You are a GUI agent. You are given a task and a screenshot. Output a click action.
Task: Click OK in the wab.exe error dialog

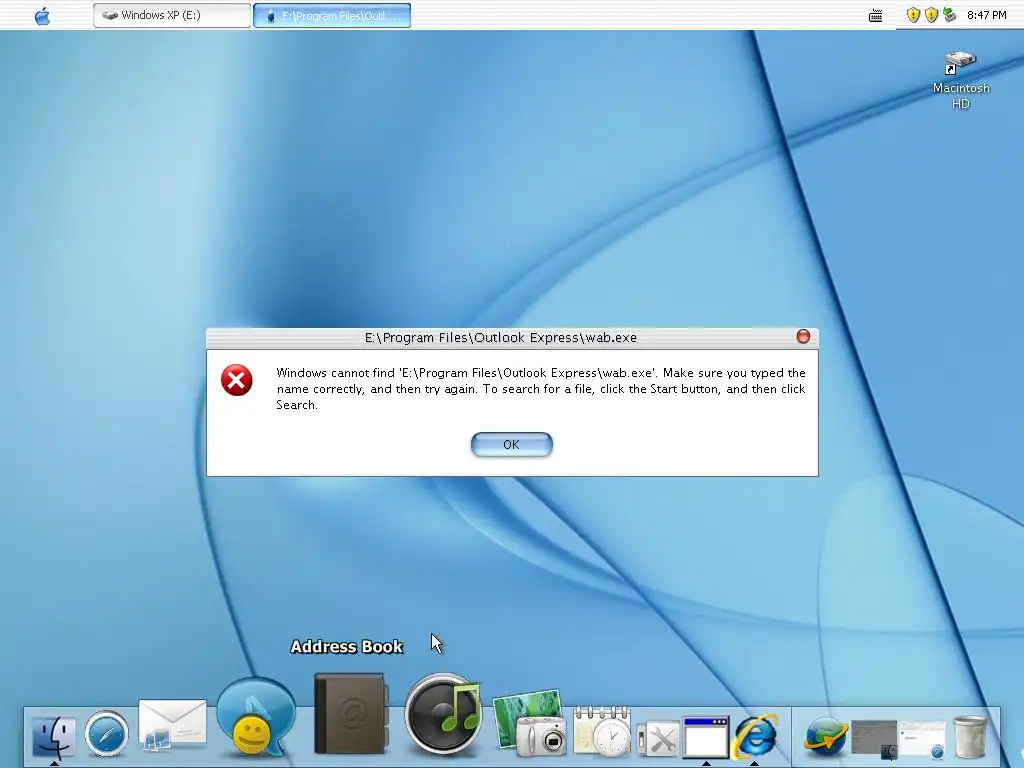(x=511, y=445)
